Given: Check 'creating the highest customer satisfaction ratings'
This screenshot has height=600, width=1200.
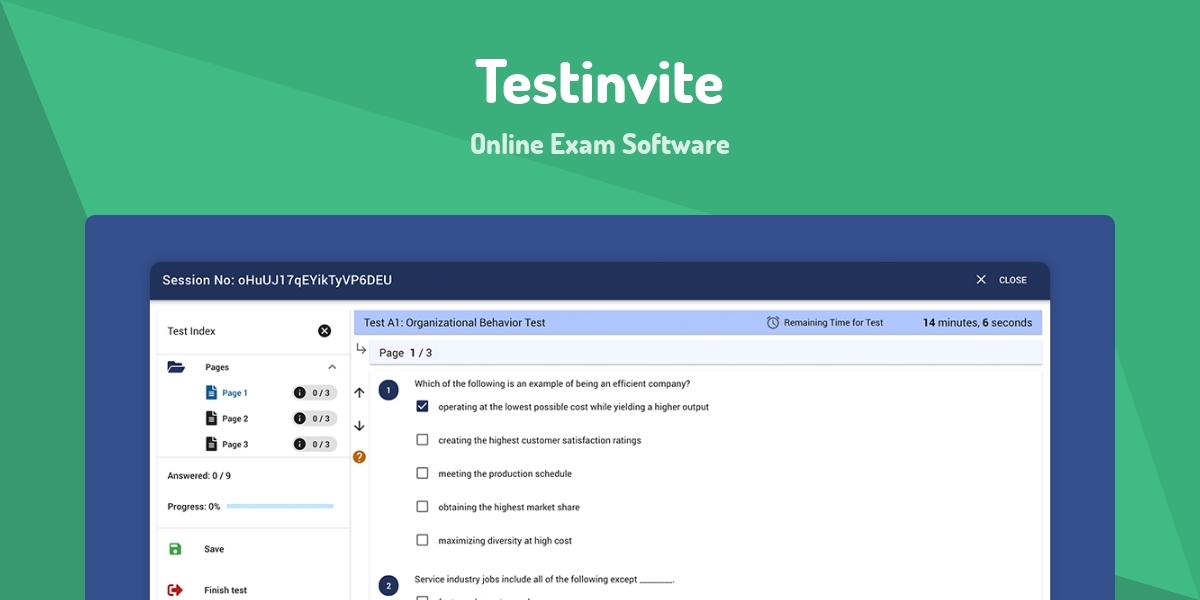Looking at the screenshot, I should click(422, 439).
